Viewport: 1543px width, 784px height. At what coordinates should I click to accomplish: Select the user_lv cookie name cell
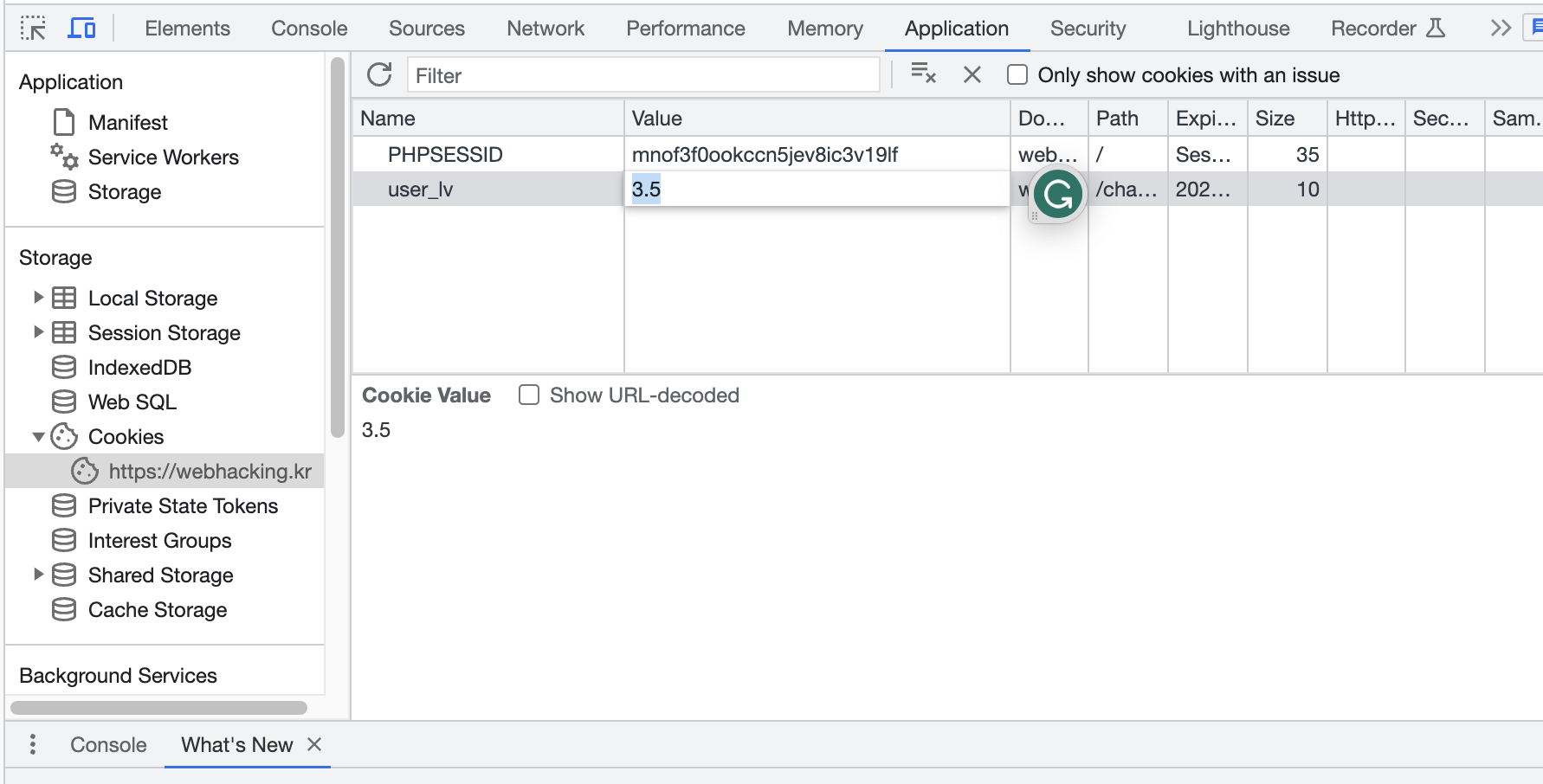(421, 189)
